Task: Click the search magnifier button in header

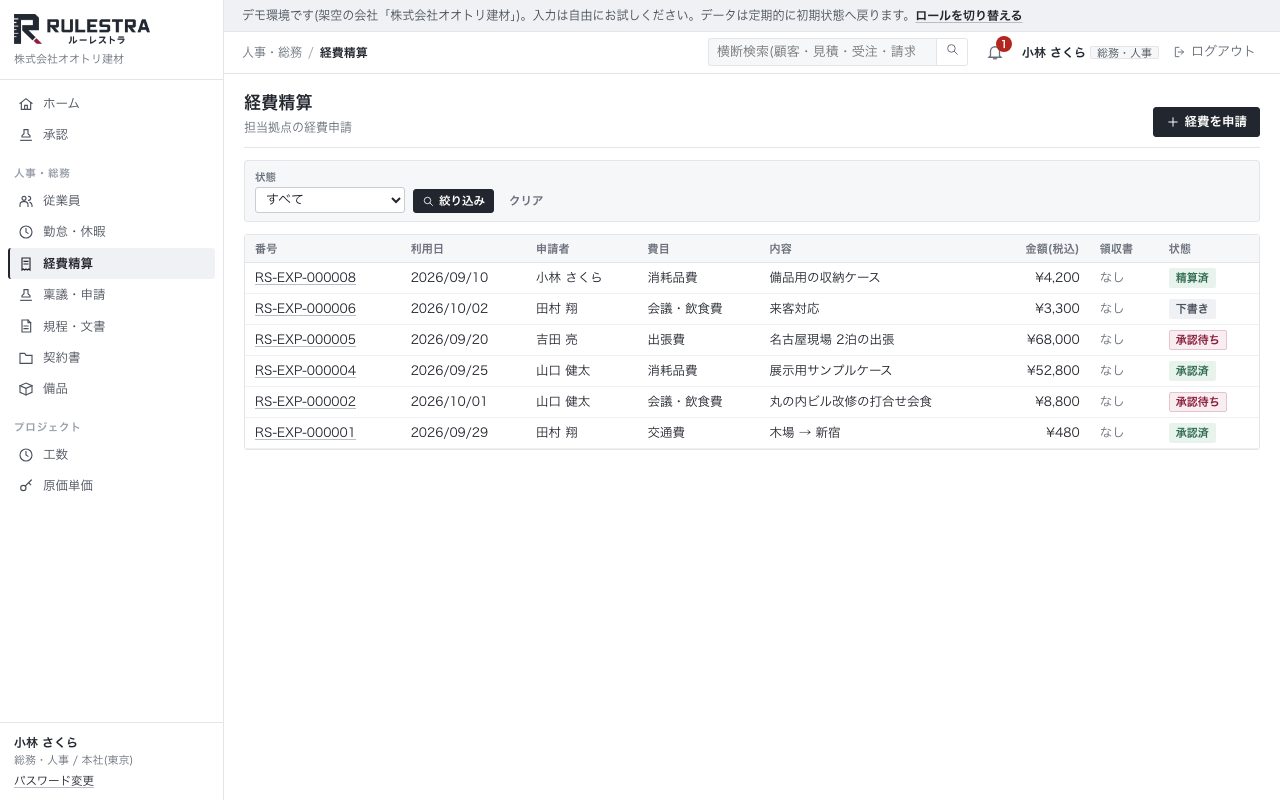Action: pyautogui.click(x=952, y=51)
